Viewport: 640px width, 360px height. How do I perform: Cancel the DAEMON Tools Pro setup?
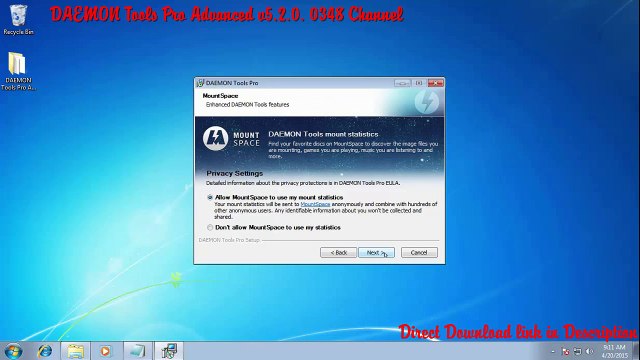click(419, 253)
